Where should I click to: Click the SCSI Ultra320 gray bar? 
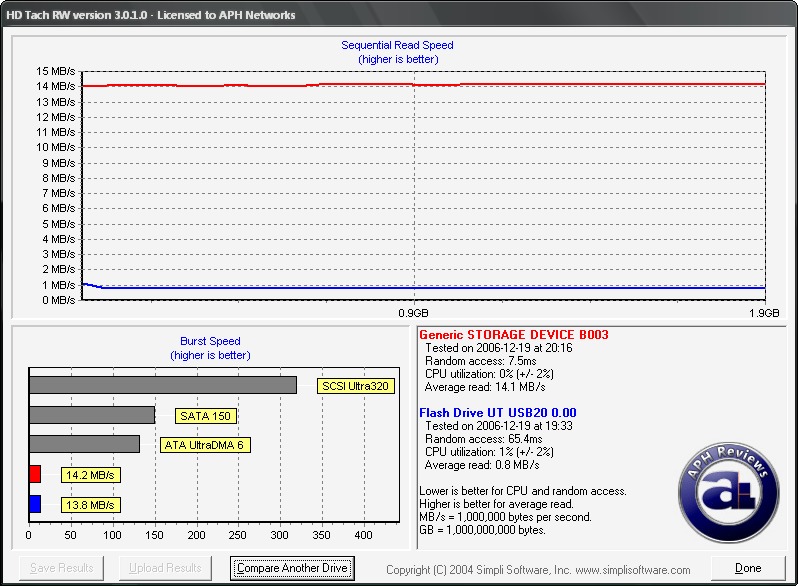click(x=163, y=385)
